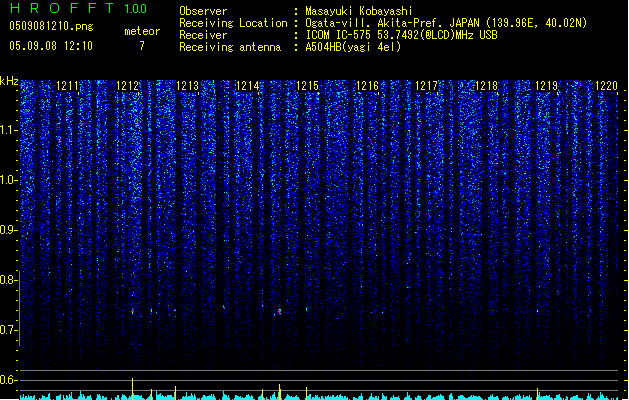Click time marker 1217
This screenshot has height=400, width=629.
coord(426,86)
